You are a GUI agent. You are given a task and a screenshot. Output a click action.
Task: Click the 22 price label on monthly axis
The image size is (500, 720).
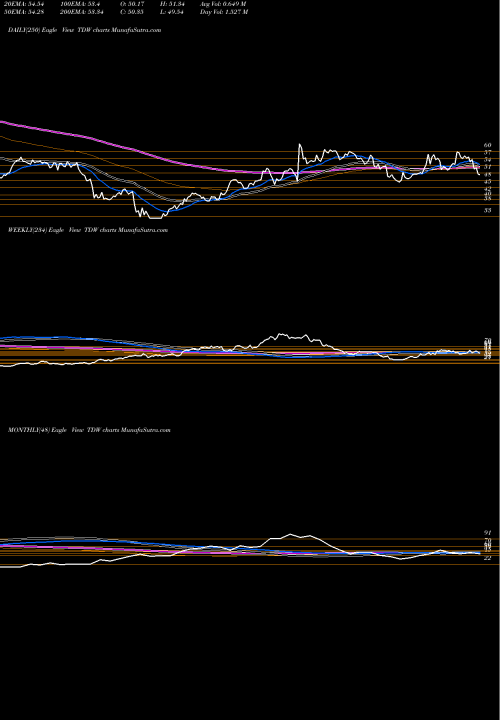[488, 558]
